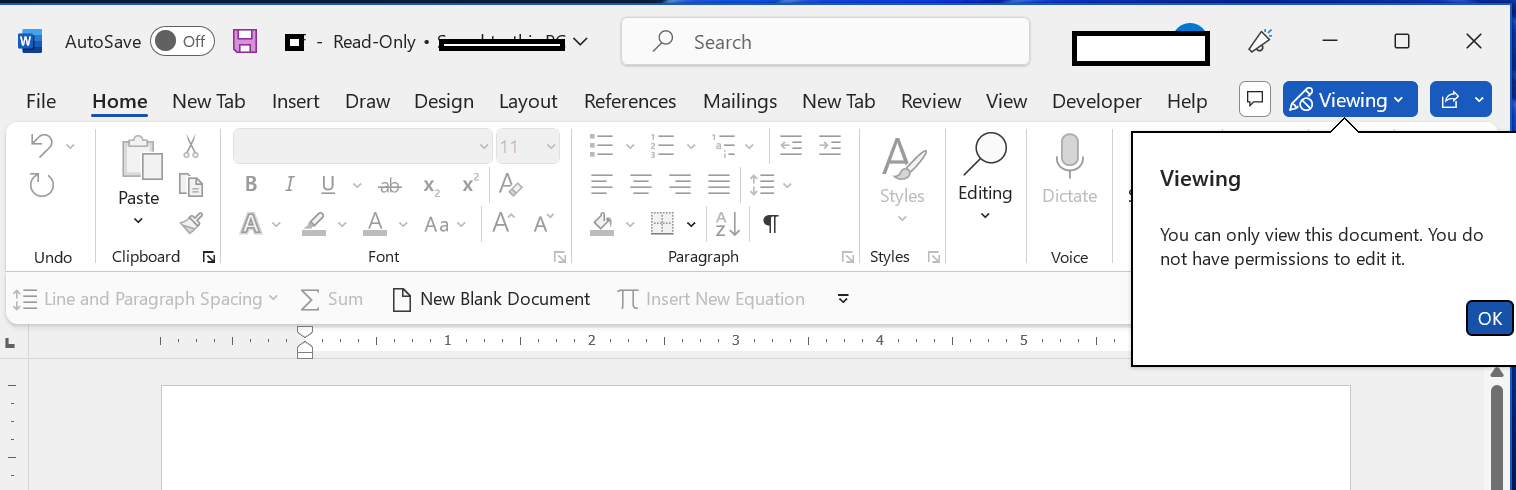
Task: Click the Increase Indent icon
Action: (829, 146)
